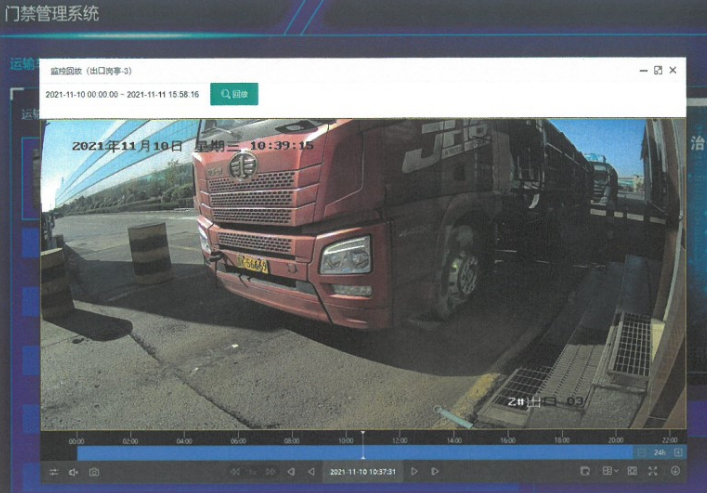Screen dimensions: 707x493
Task: Step to previous frame in playback
Action: coord(291,472)
